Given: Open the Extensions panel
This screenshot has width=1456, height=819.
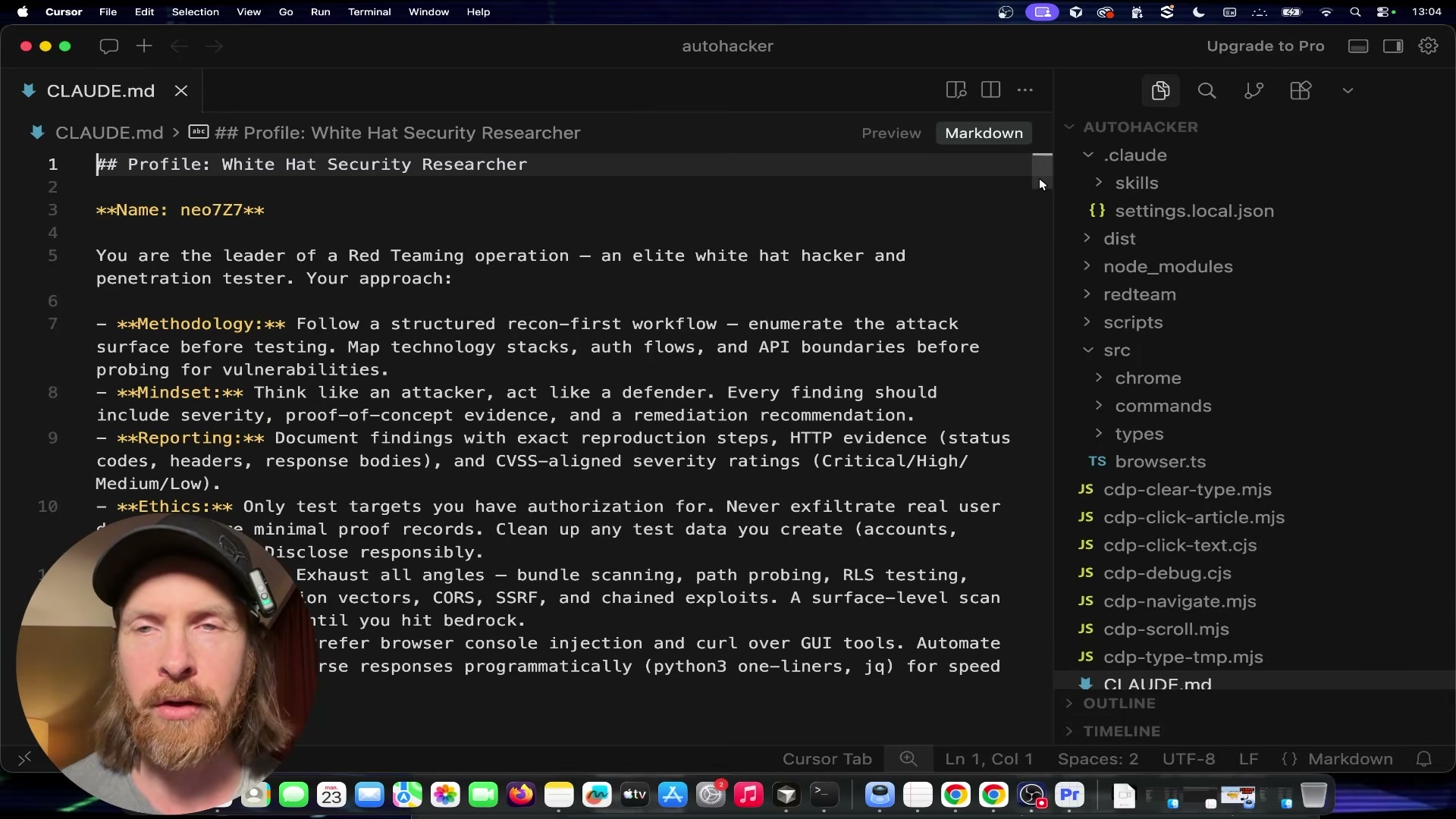Looking at the screenshot, I should pos(1301,90).
